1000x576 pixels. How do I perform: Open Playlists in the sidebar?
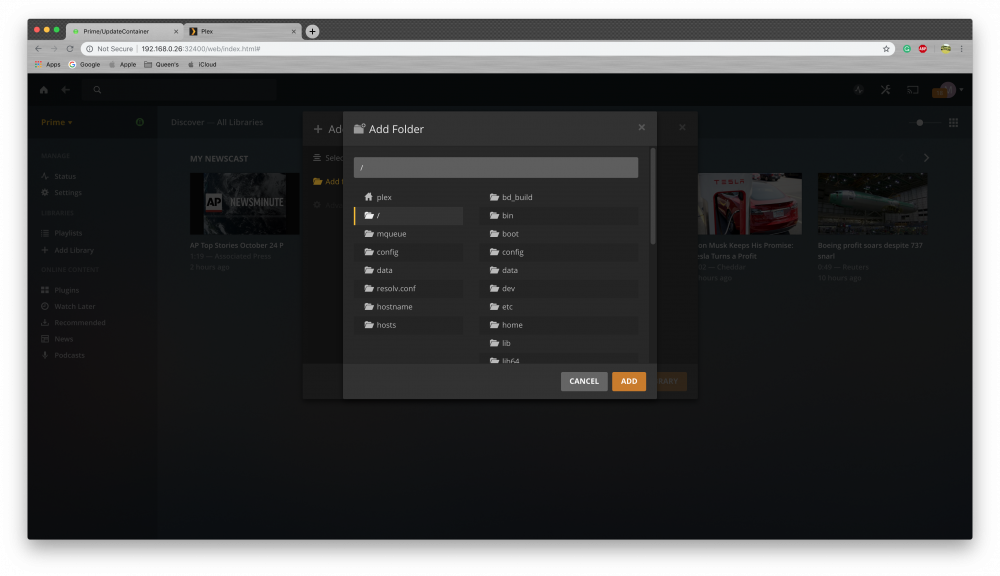click(x=68, y=233)
